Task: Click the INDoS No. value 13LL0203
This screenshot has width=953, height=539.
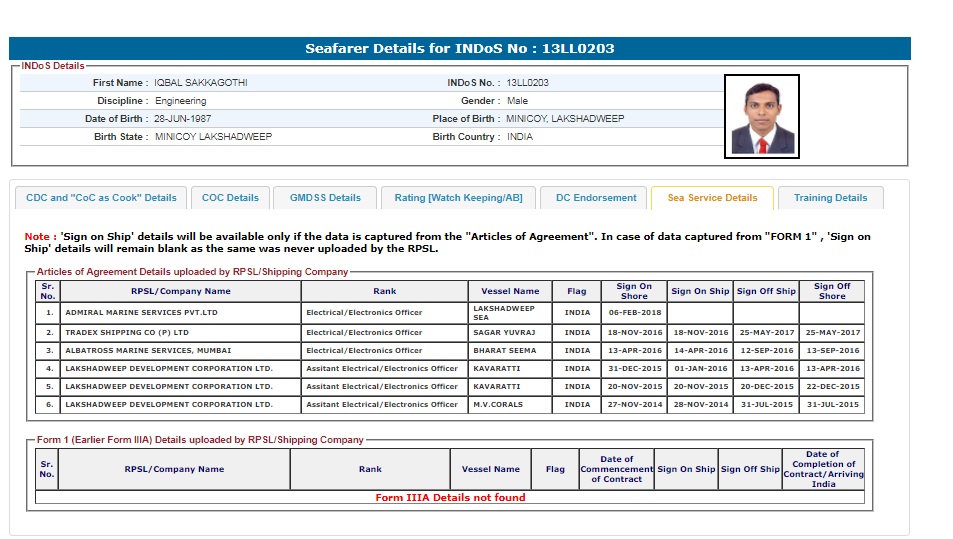Action: click(x=527, y=83)
